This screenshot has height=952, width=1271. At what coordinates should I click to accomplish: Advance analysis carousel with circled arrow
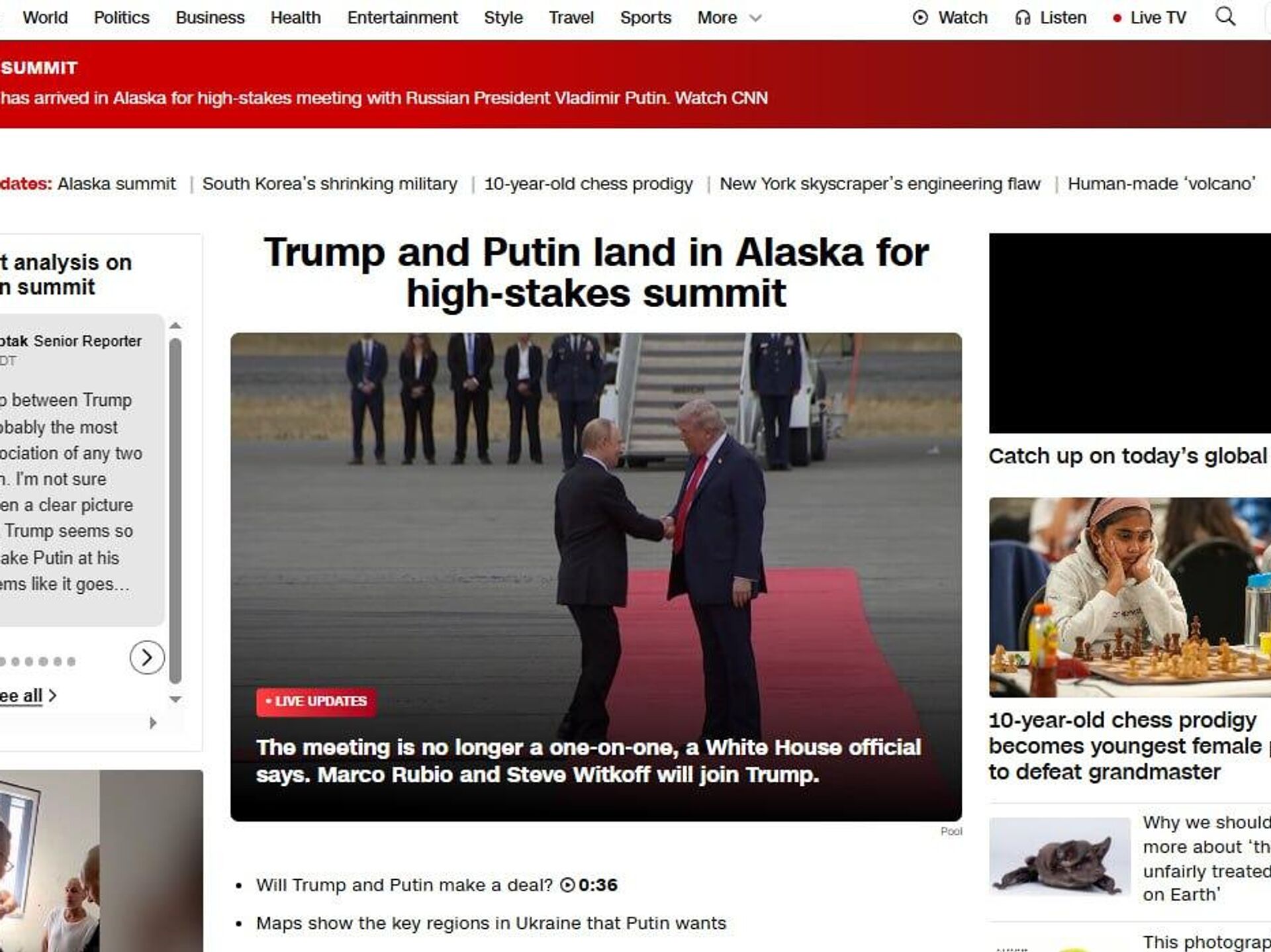point(147,657)
